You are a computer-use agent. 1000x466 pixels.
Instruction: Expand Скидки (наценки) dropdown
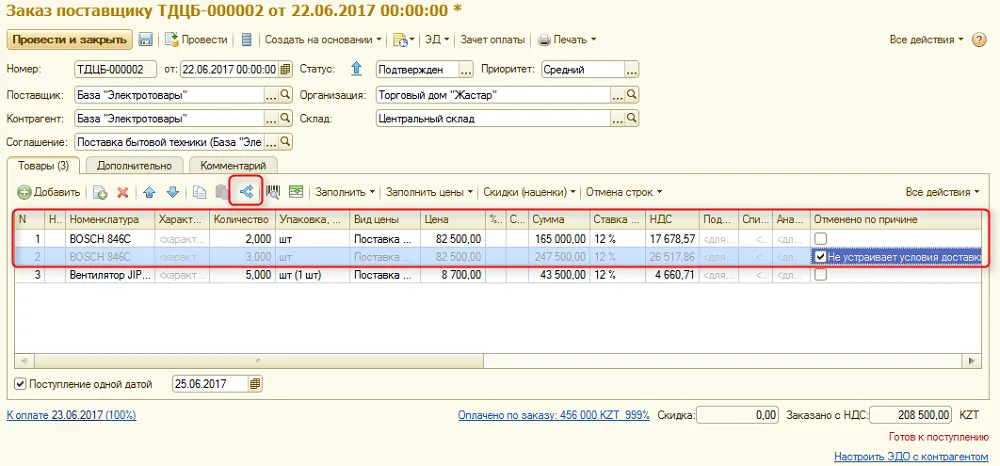pos(529,192)
